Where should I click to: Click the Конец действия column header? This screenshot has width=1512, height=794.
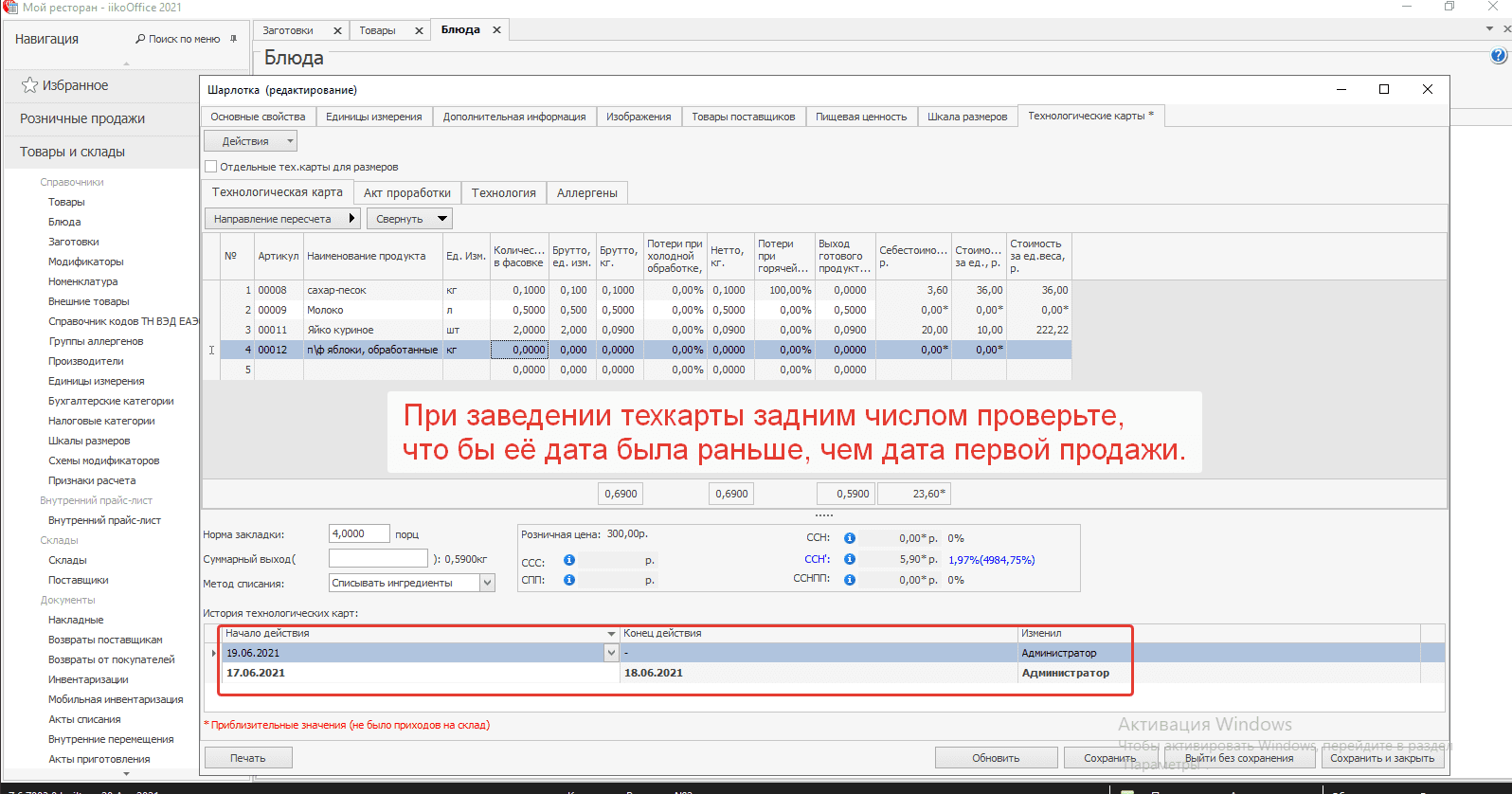pos(819,633)
